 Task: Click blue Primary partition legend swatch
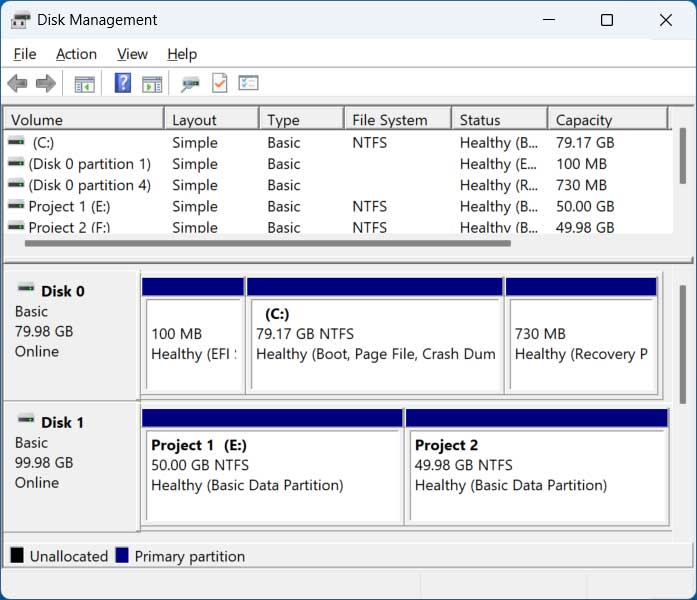click(x=122, y=555)
